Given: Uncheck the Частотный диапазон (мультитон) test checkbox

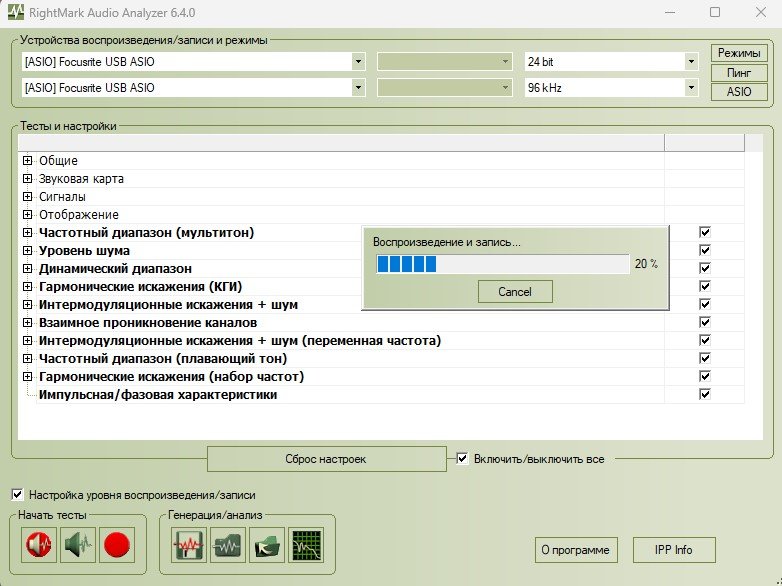Looking at the screenshot, I should [x=705, y=232].
